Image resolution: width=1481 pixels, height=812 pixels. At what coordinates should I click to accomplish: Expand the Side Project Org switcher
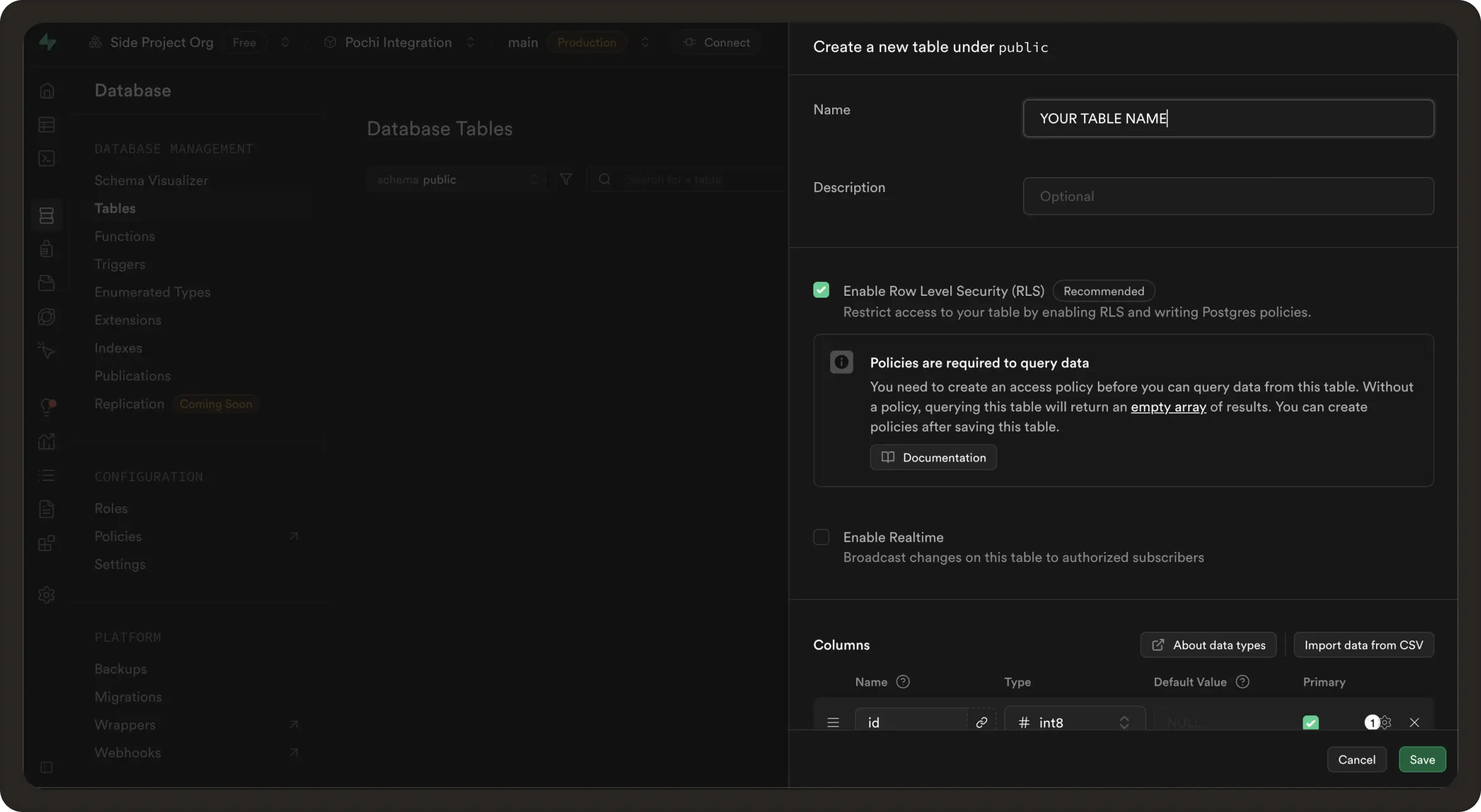click(285, 42)
